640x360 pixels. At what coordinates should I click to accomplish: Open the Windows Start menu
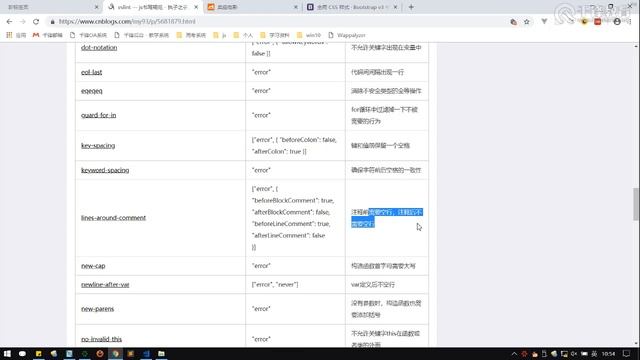pos(7,353)
